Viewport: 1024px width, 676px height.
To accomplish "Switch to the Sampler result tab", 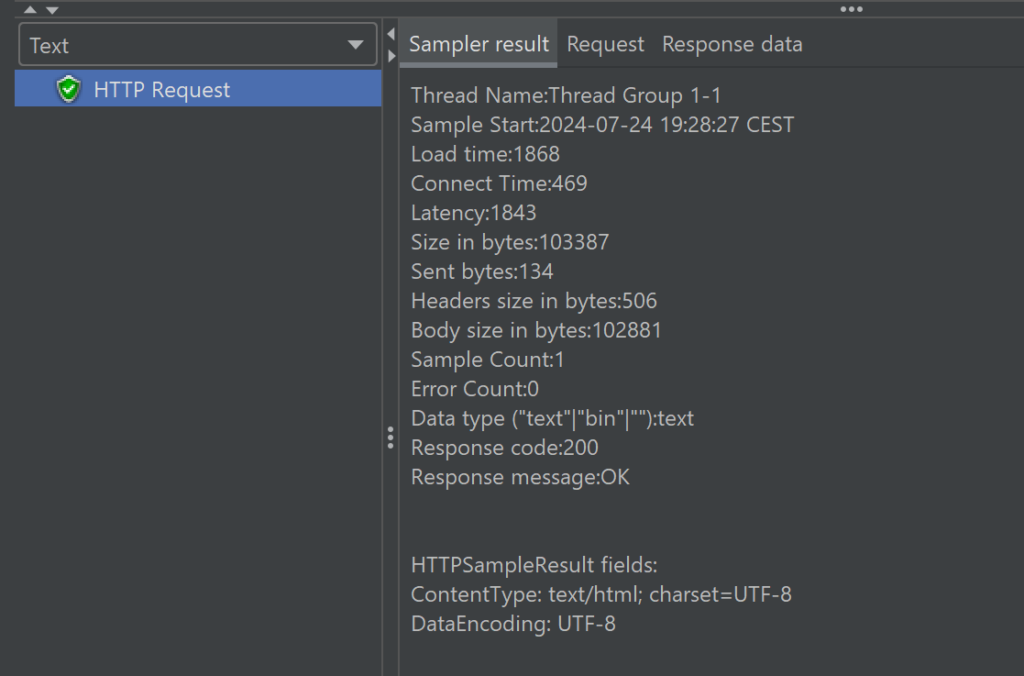I will 479,44.
